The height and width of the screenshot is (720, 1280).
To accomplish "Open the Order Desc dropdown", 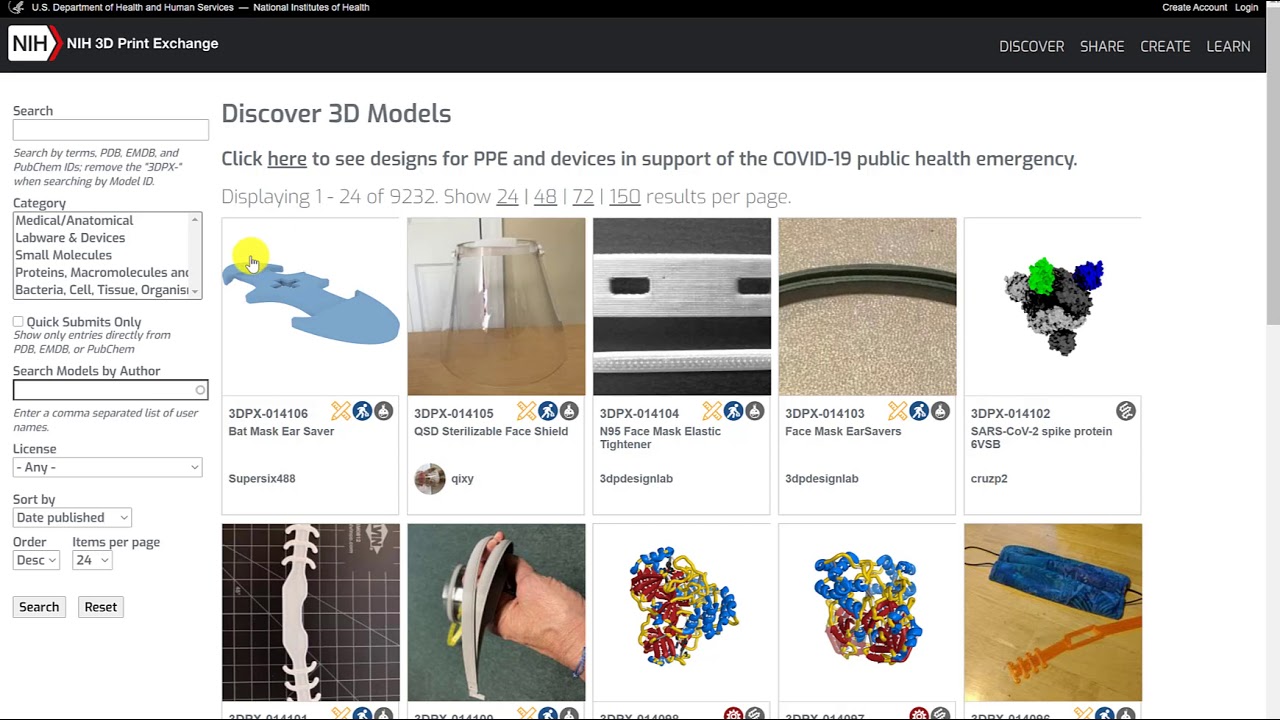I will click(36, 560).
